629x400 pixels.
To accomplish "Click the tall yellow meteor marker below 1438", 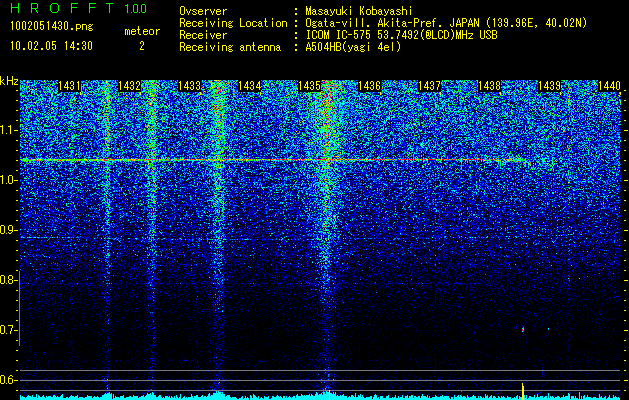I will point(523,391).
